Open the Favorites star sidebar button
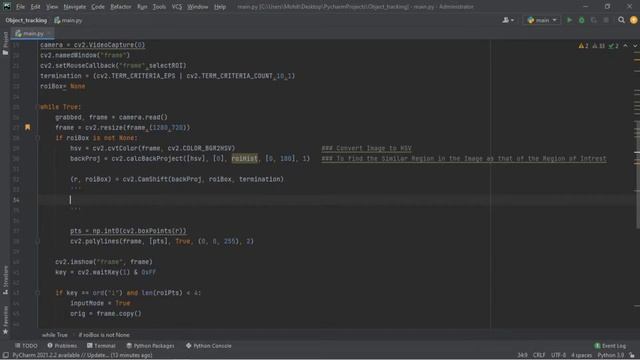The image size is (640, 360). [x=5, y=321]
